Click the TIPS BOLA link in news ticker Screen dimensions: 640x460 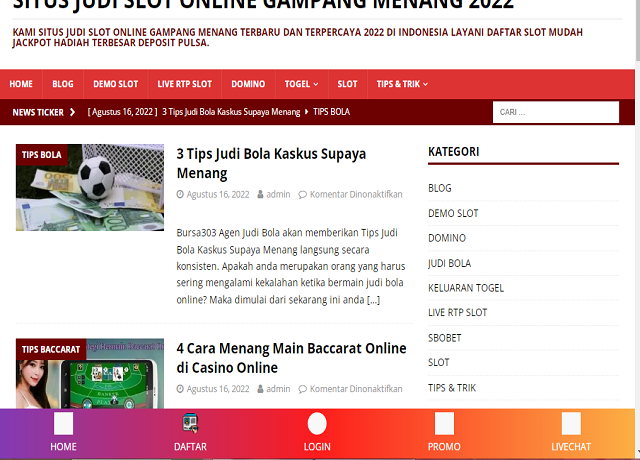331,113
